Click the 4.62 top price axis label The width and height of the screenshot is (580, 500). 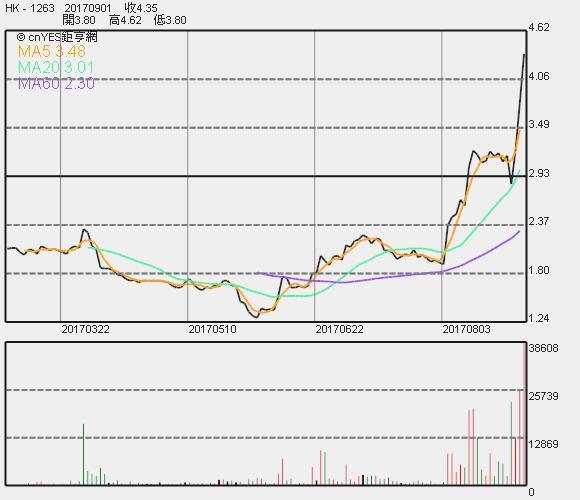click(539, 27)
